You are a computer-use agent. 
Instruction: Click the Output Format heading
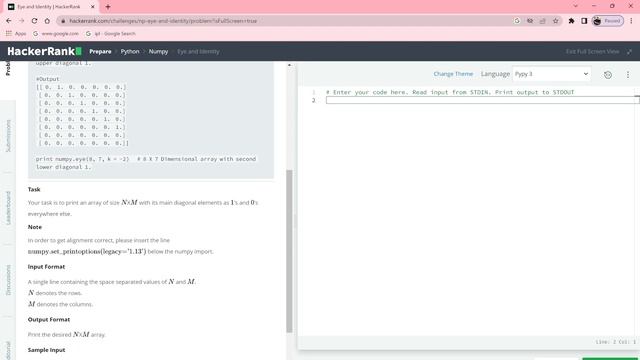[49, 320]
